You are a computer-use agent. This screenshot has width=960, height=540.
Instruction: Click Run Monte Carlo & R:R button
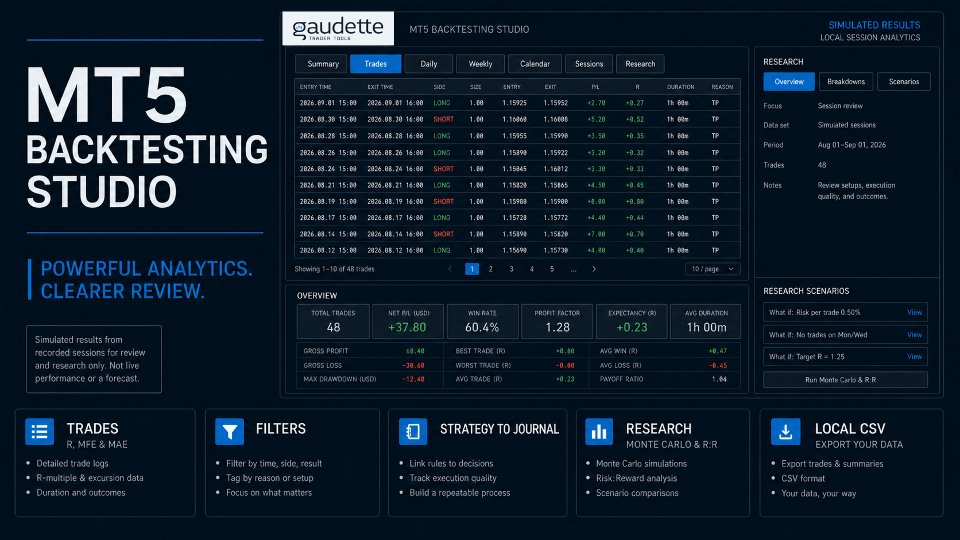pyautogui.click(x=845, y=380)
